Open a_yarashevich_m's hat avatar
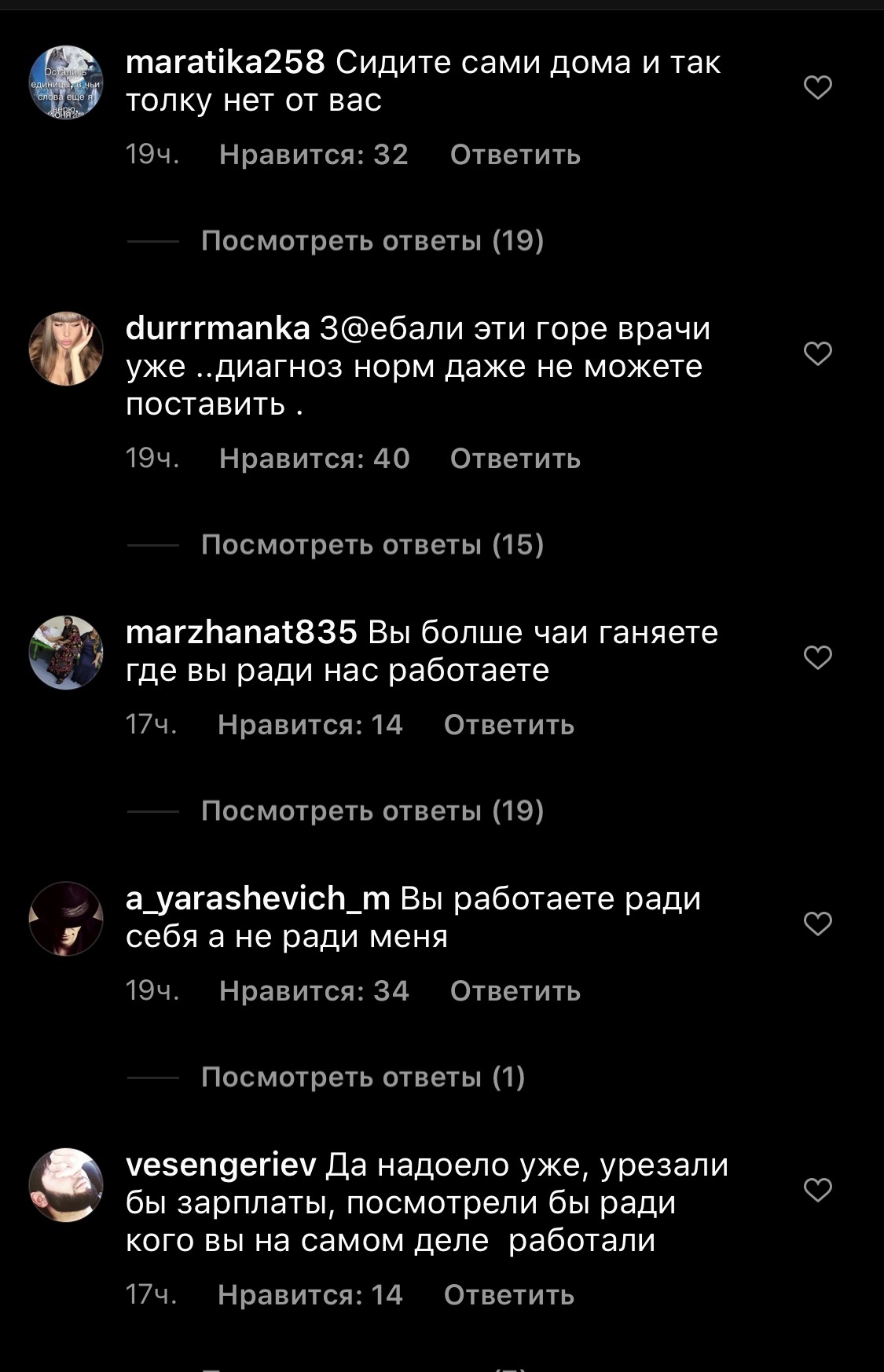The width and height of the screenshot is (884, 1372). 66,918
